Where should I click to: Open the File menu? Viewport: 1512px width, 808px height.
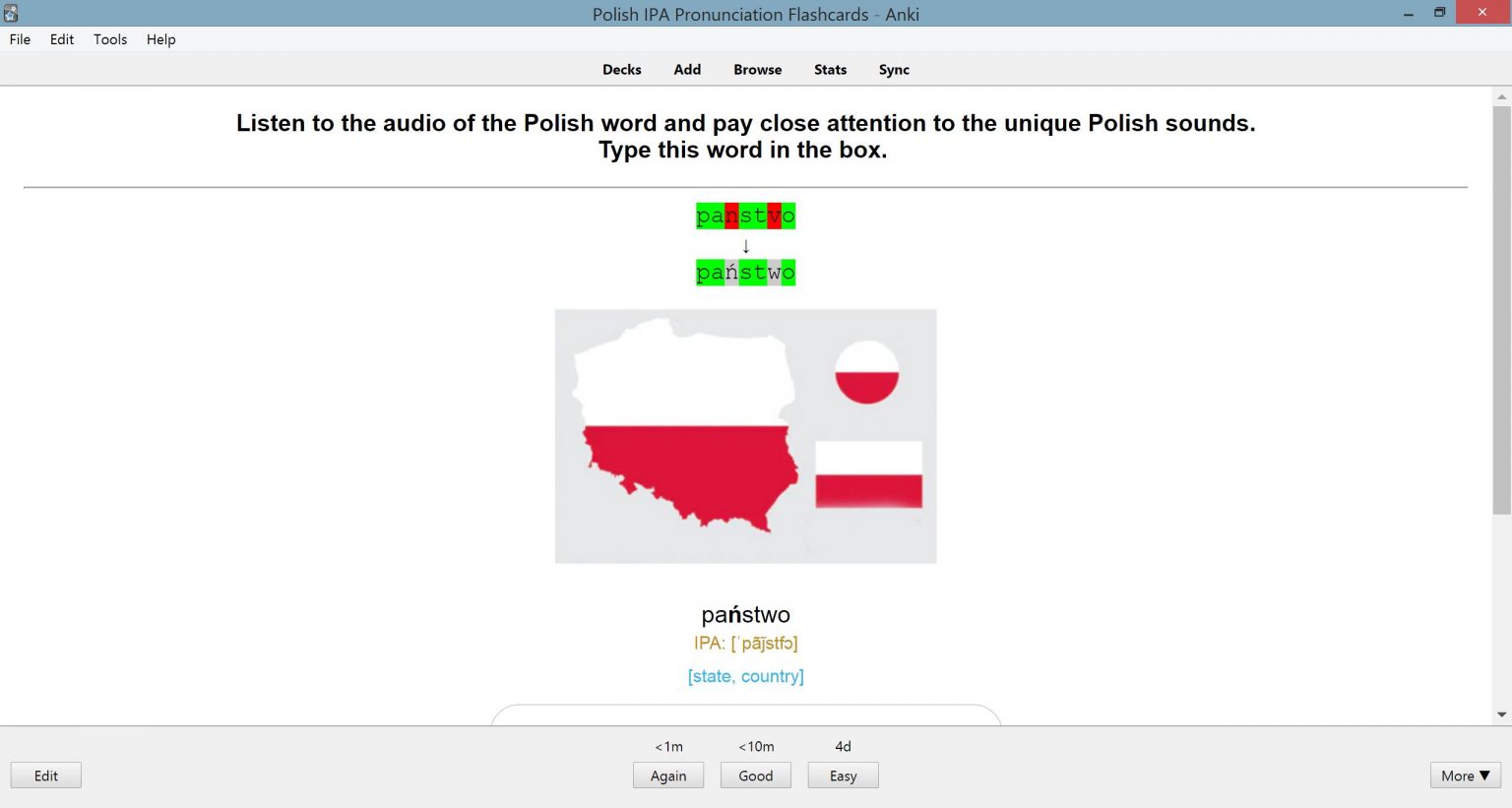pos(20,39)
